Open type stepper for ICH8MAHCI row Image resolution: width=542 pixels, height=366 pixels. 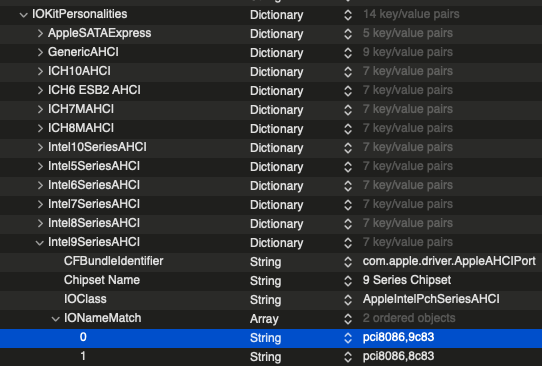pos(348,129)
